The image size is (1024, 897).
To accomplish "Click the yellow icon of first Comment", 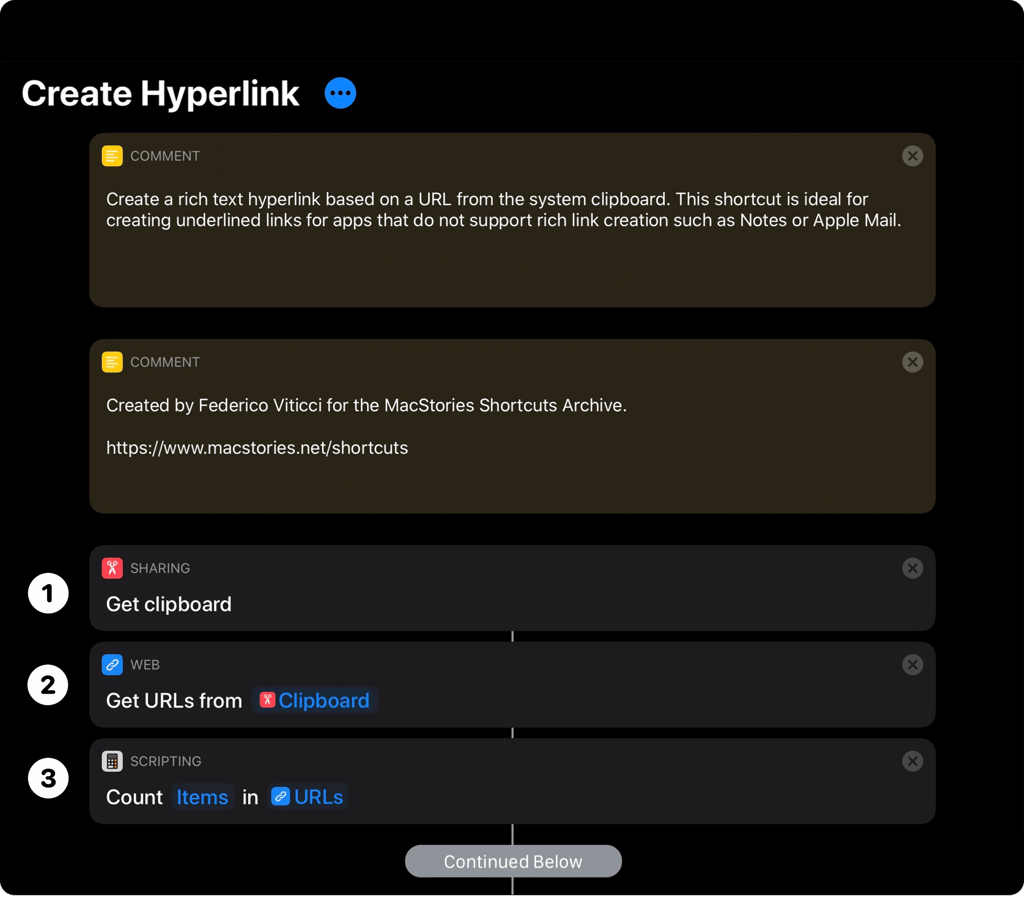I will click(112, 156).
